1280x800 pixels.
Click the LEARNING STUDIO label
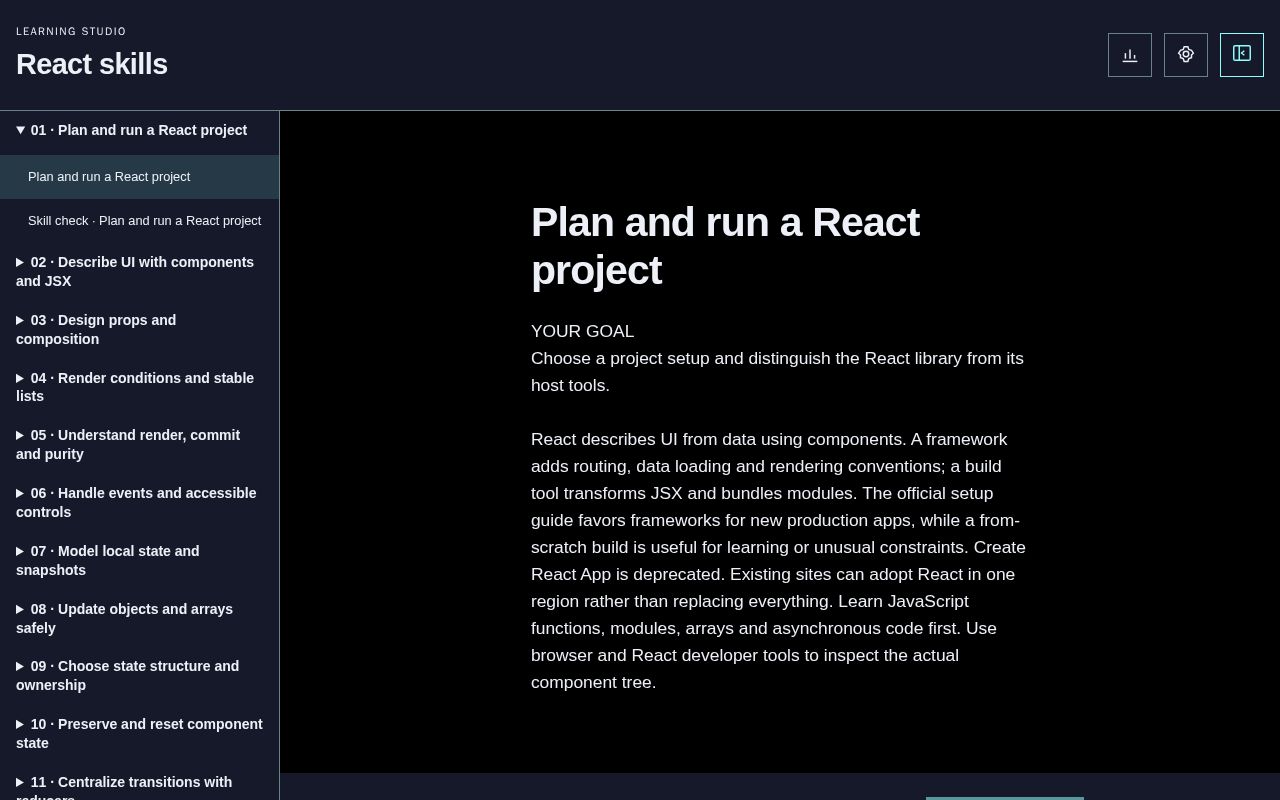pos(71,32)
